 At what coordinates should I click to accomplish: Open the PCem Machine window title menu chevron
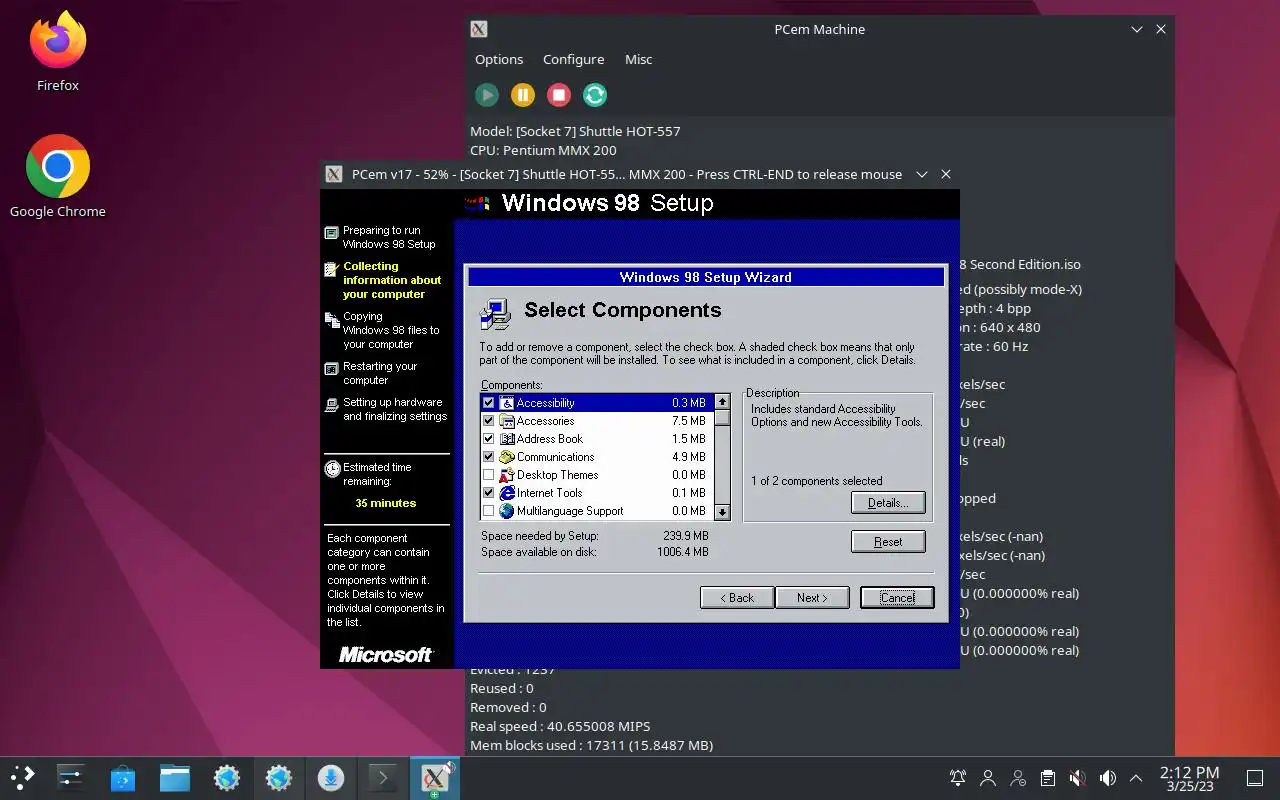(x=1137, y=30)
